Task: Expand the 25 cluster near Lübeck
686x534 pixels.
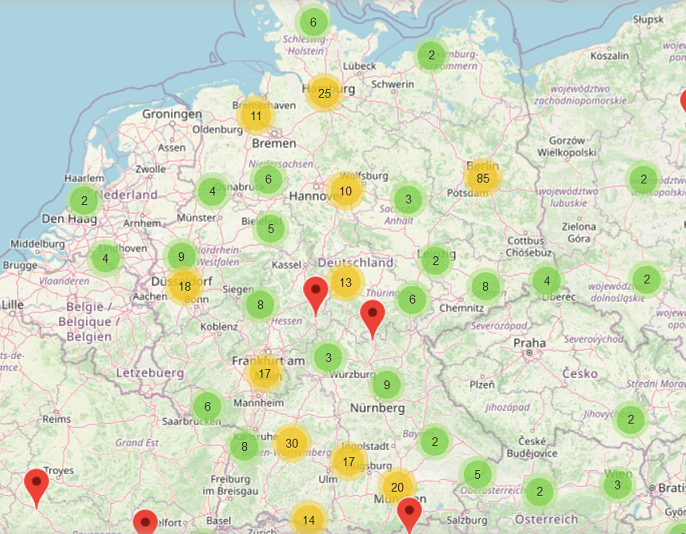Action: (324, 94)
